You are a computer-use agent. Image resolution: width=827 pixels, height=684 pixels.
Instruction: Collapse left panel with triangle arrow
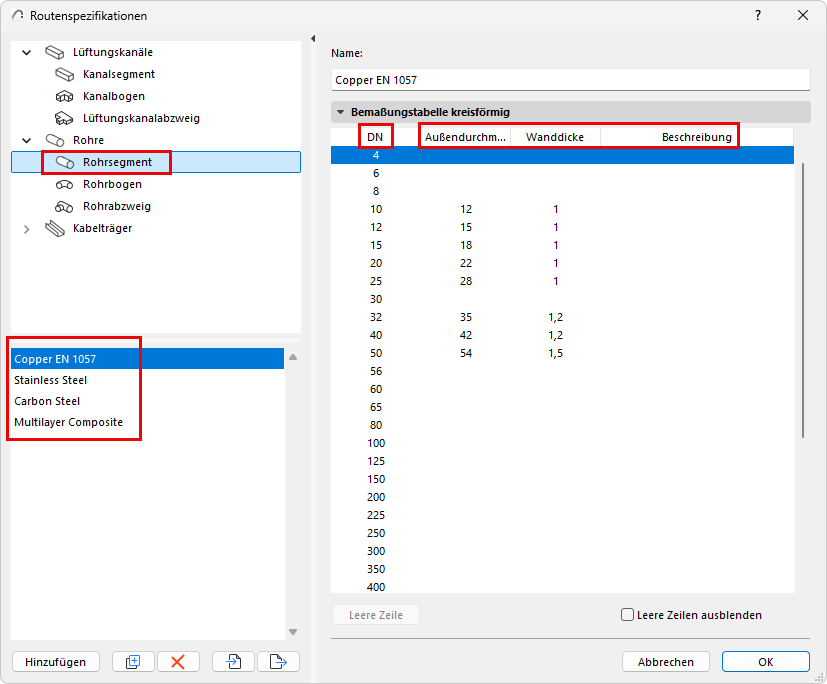click(313, 38)
